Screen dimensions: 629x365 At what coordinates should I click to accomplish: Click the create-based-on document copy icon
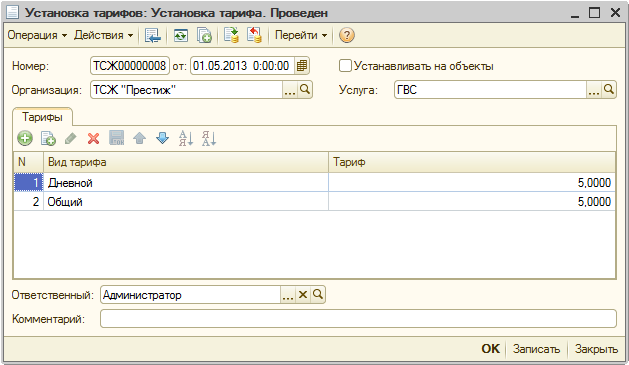pos(204,35)
